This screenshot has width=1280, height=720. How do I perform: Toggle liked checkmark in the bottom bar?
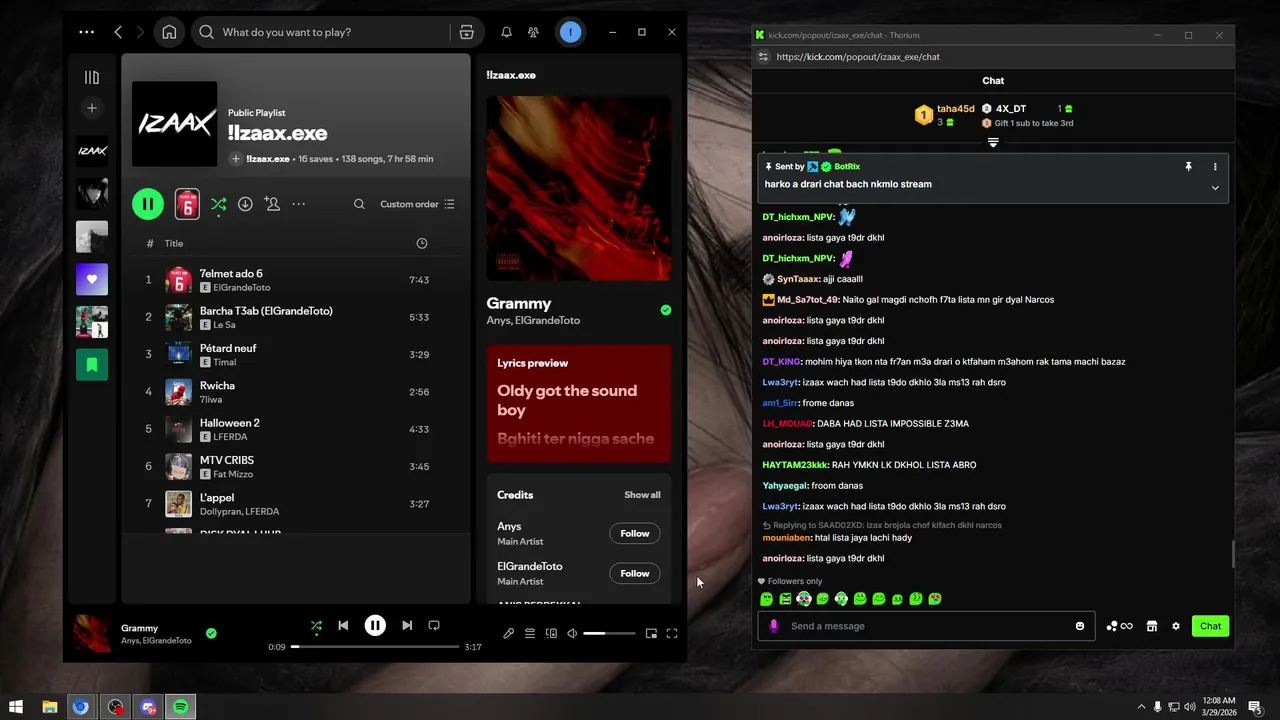tap(211, 633)
